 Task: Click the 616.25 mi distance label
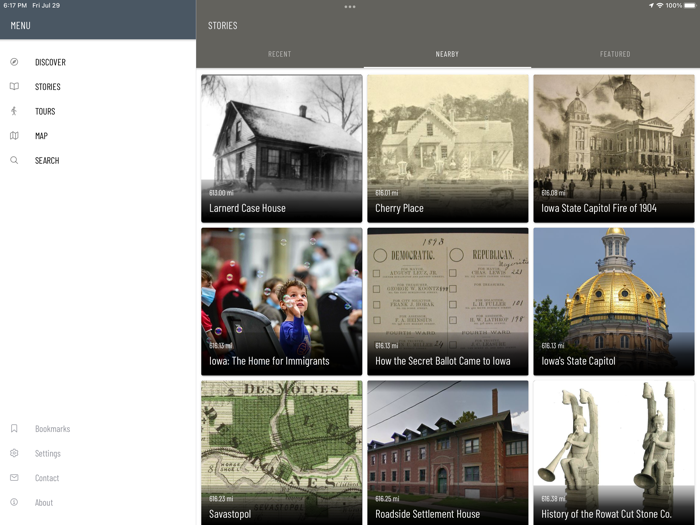(x=387, y=499)
